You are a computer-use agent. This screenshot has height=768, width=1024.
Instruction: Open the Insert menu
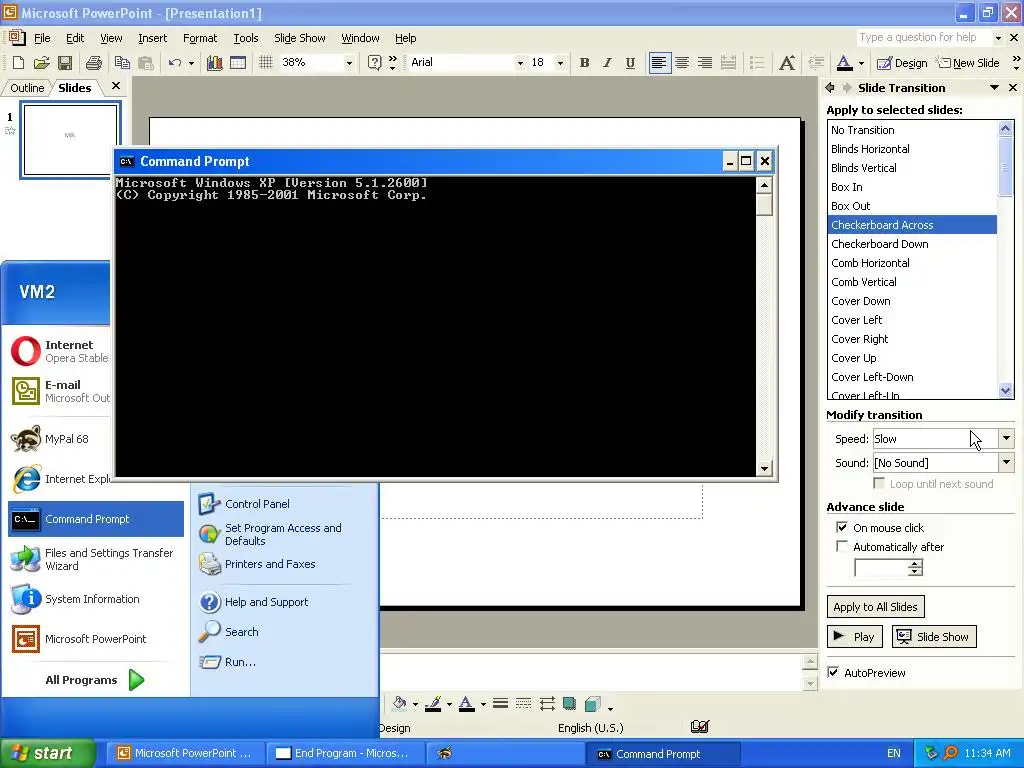tap(152, 38)
